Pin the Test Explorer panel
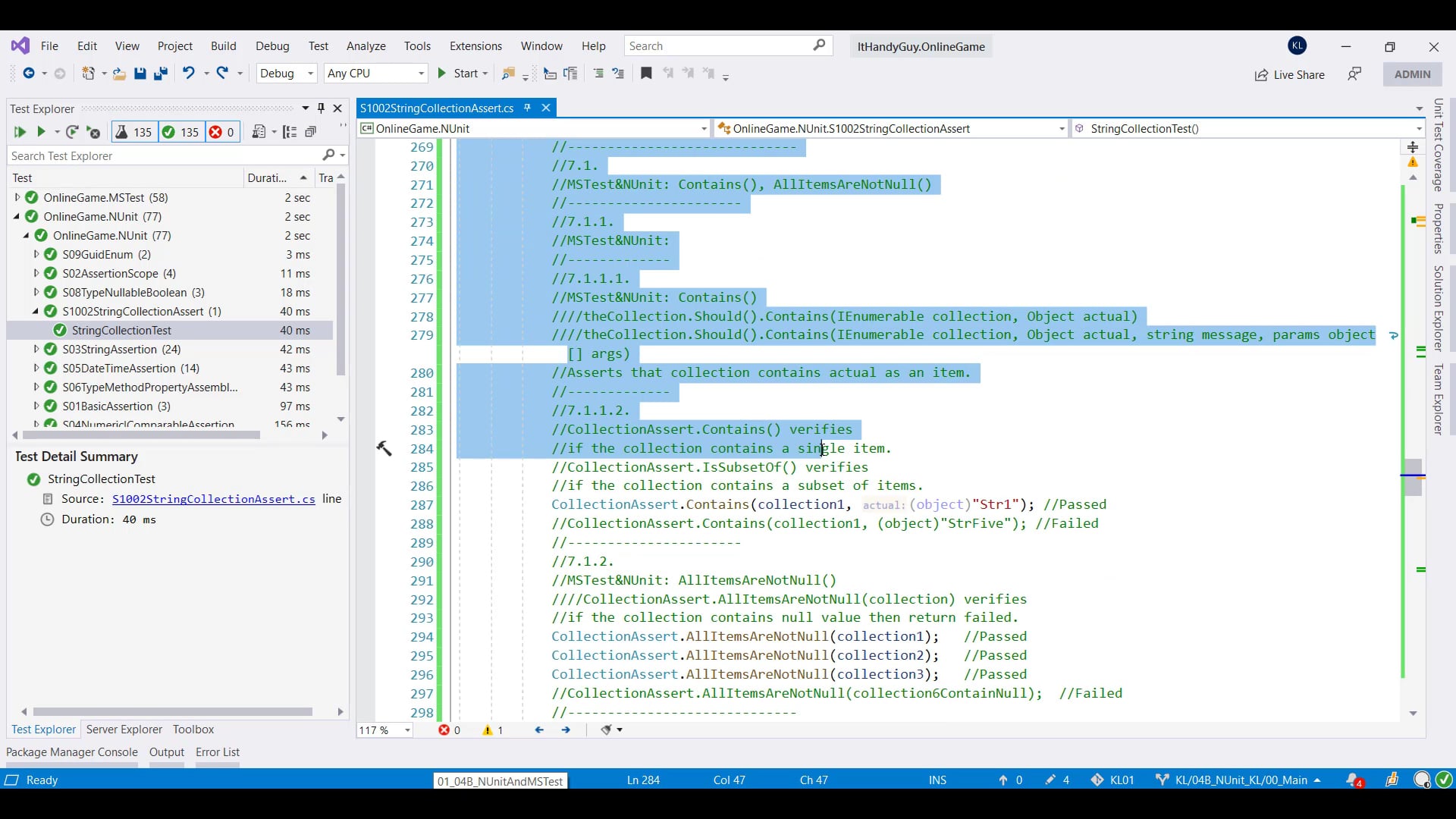Image resolution: width=1456 pixels, height=819 pixels. 321,108
